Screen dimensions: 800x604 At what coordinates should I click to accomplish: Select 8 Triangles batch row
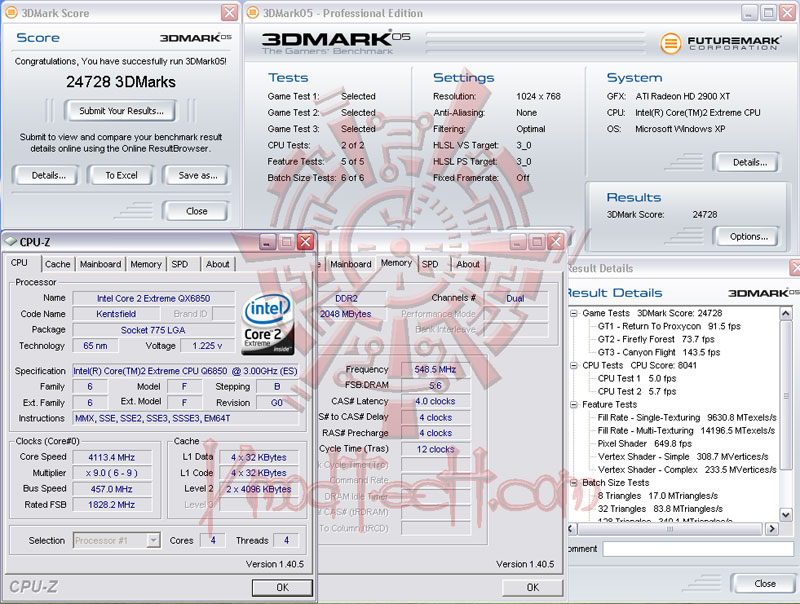click(x=658, y=495)
